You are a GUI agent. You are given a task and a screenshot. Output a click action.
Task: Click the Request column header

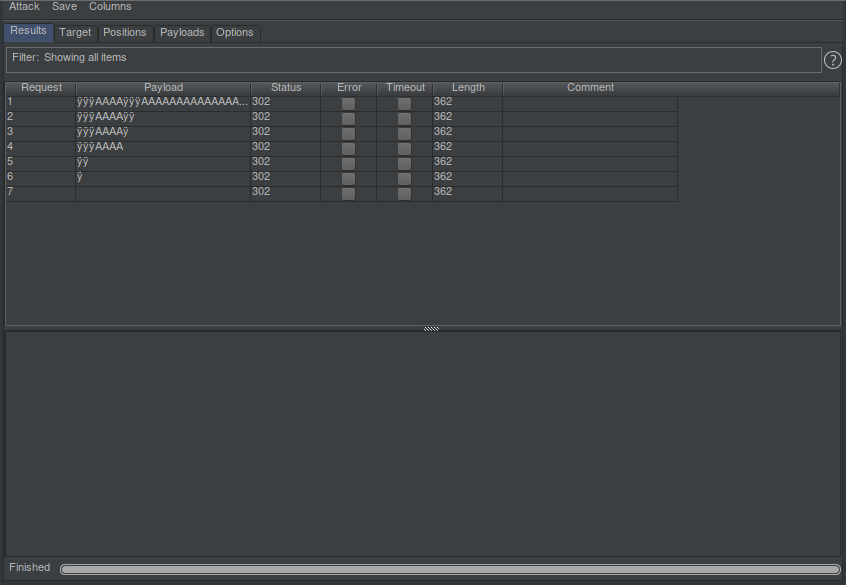tap(41, 88)
